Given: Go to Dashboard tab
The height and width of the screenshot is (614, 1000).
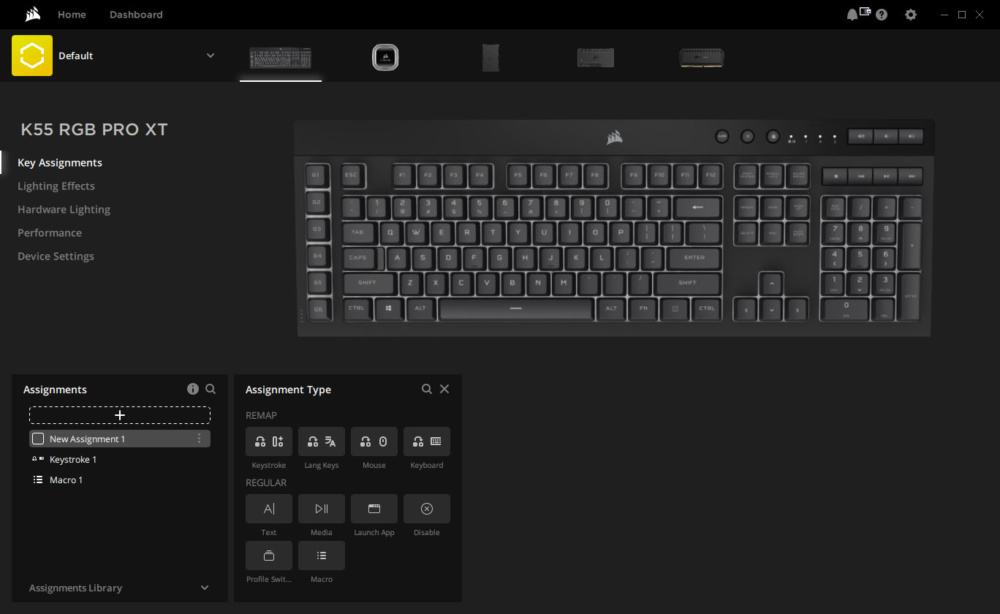Looking at the screenshot, I should click(x=136, y=14).
